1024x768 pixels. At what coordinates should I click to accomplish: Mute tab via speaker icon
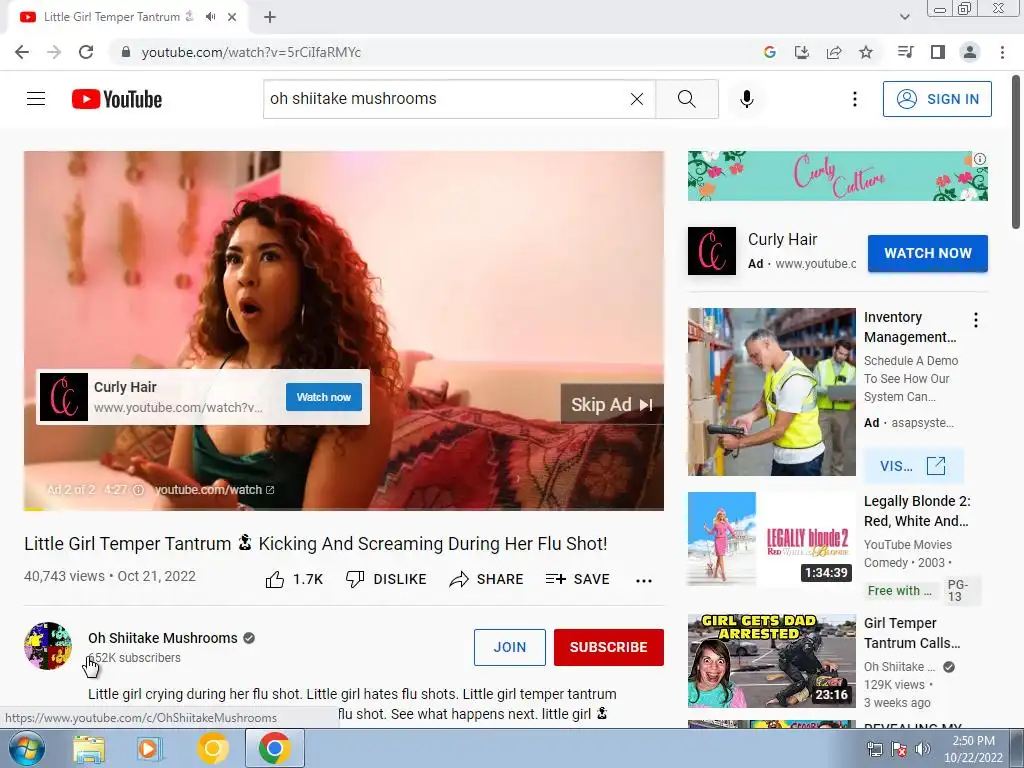click(x=210, y=17)
